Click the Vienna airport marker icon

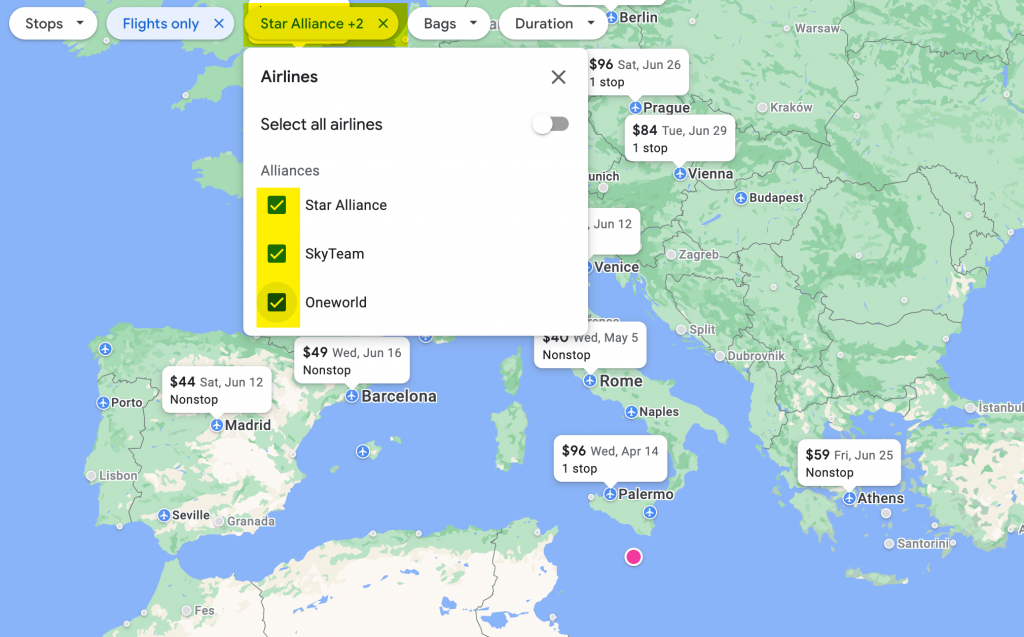tap(680, 173)
